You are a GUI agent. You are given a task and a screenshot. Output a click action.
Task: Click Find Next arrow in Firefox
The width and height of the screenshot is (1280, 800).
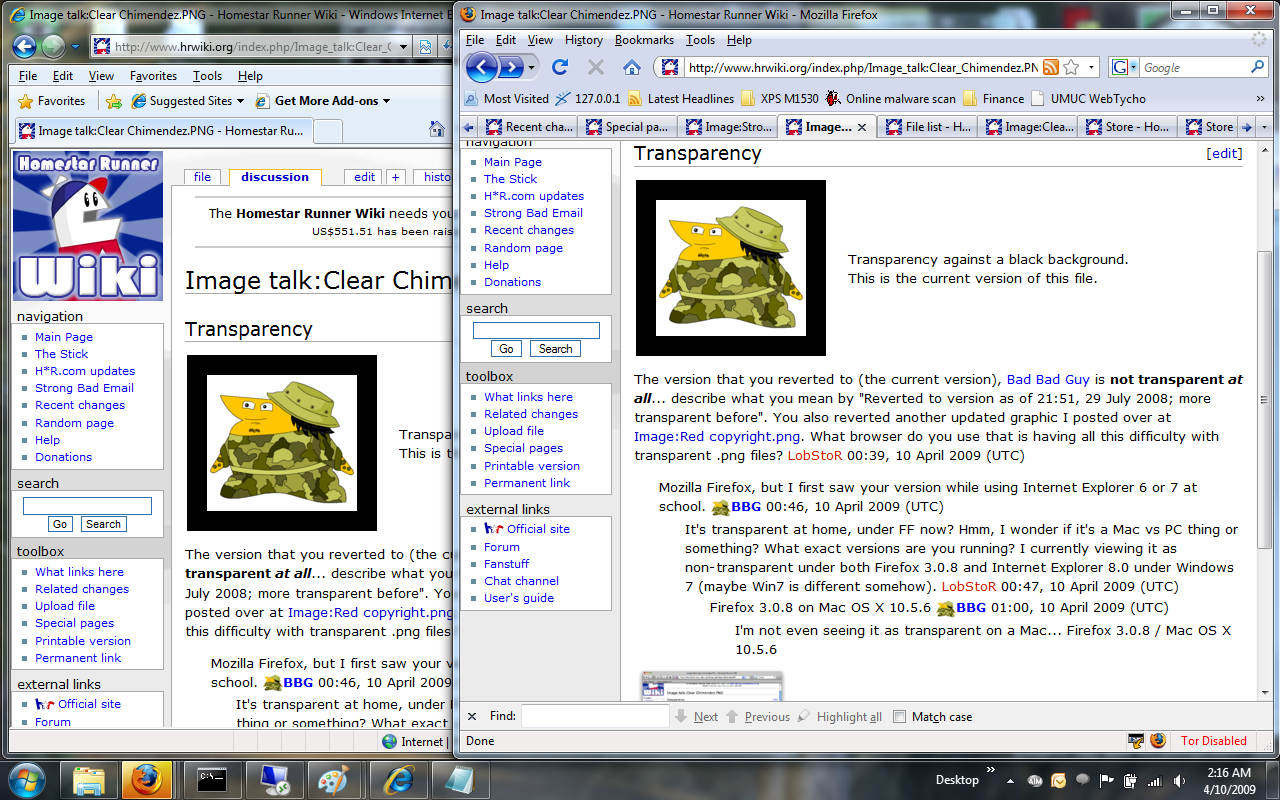click(x=697, y=716)
